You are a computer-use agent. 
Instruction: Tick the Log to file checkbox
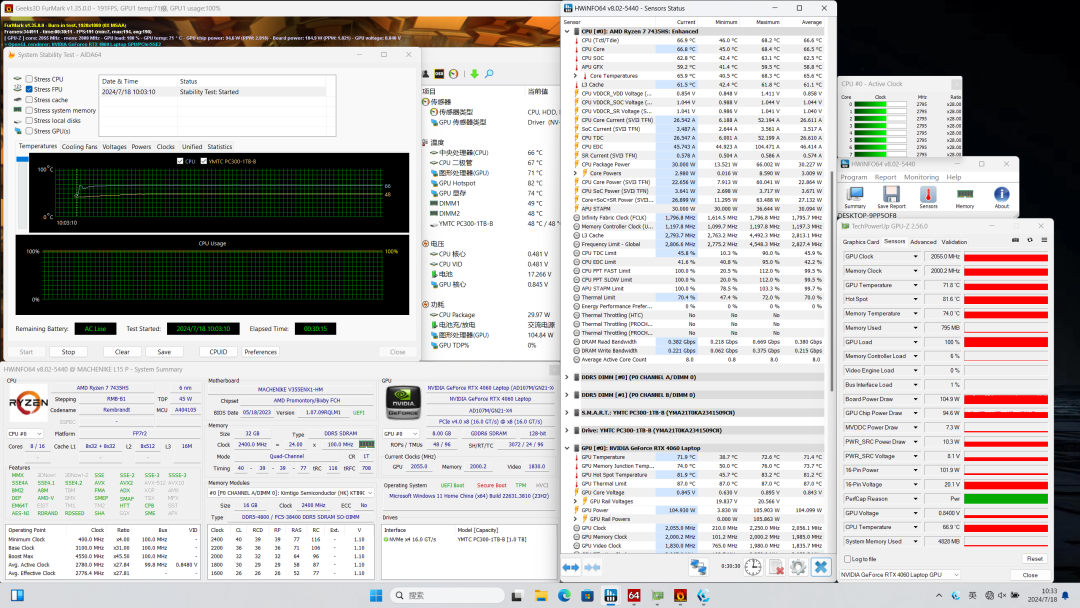point(848,559)
